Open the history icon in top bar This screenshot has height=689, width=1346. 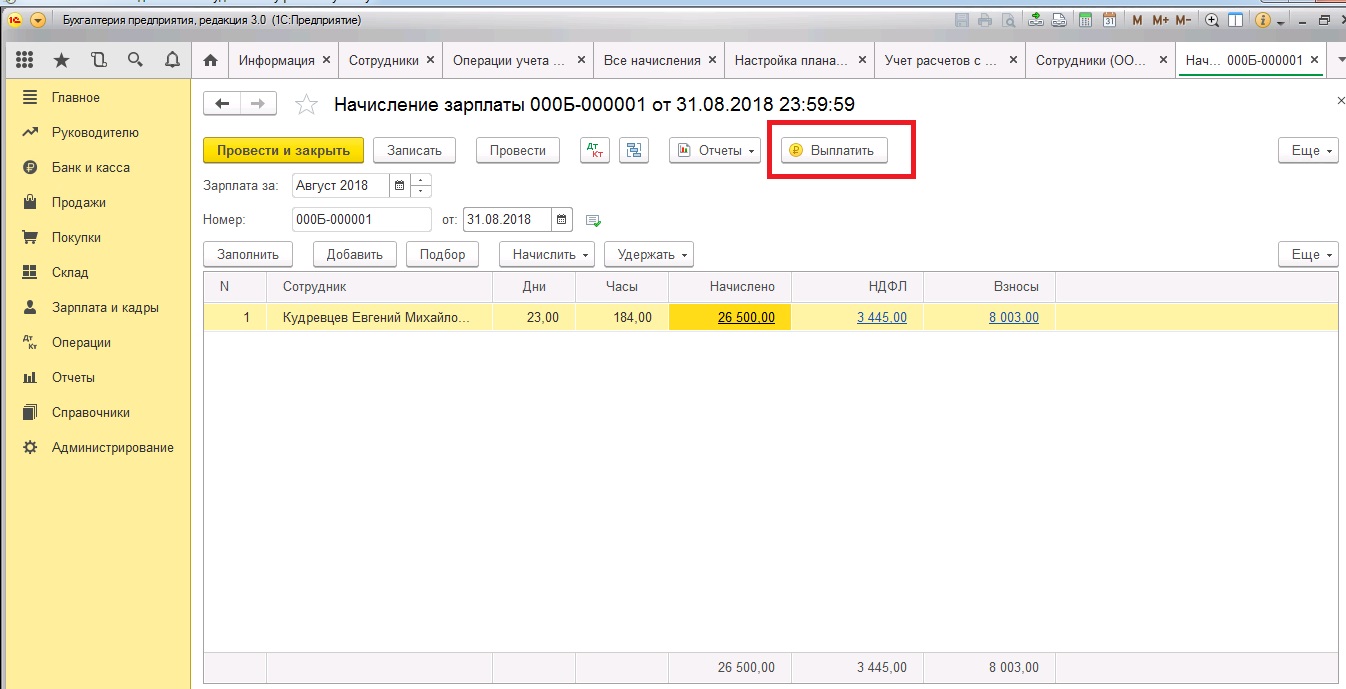98,60
